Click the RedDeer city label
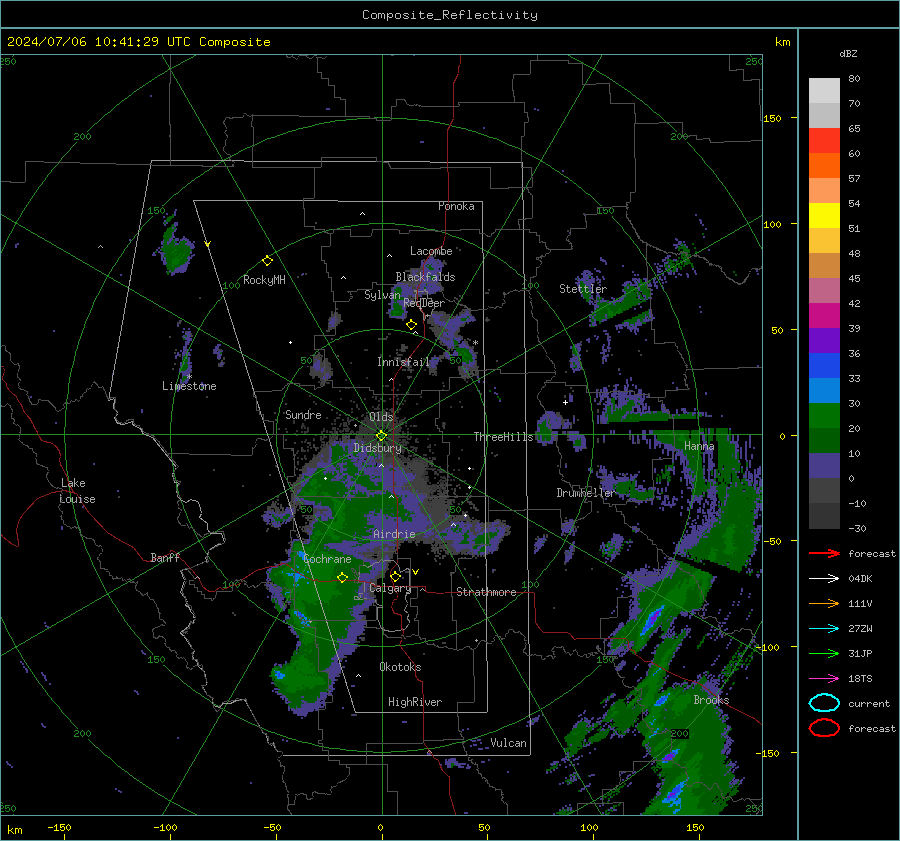 [424, 303]
